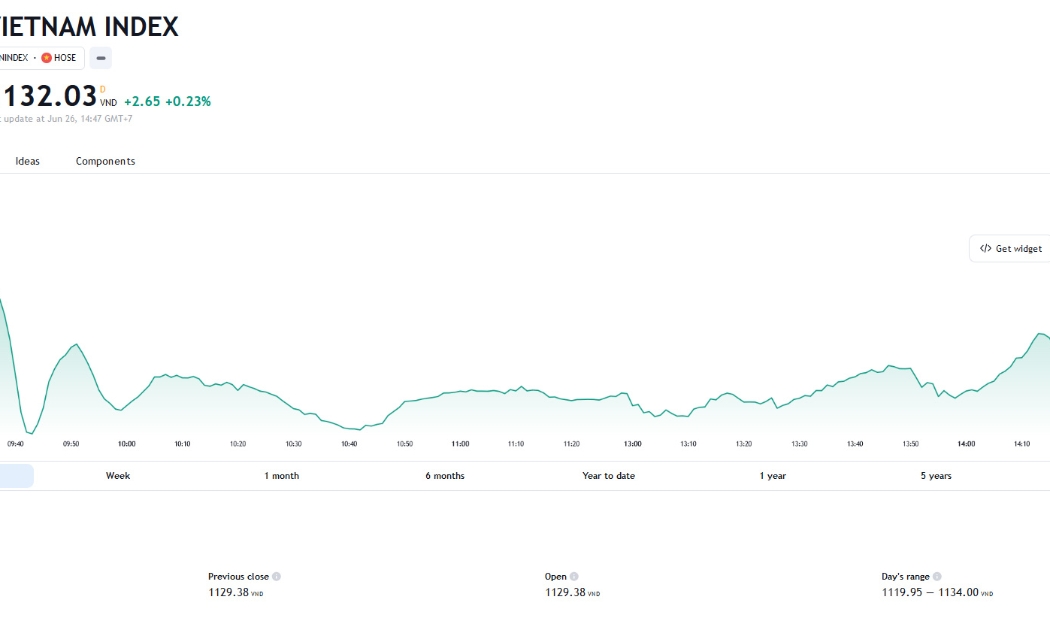Click the VIETNAM INDEX heading
The image size is (1050, 630).
point(89,27)
